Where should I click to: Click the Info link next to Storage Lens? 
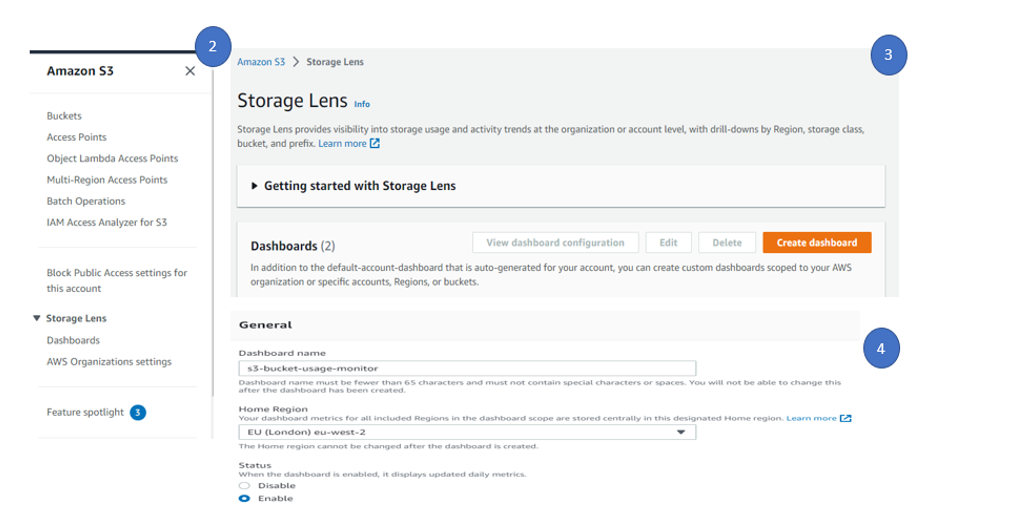point(362,104)
